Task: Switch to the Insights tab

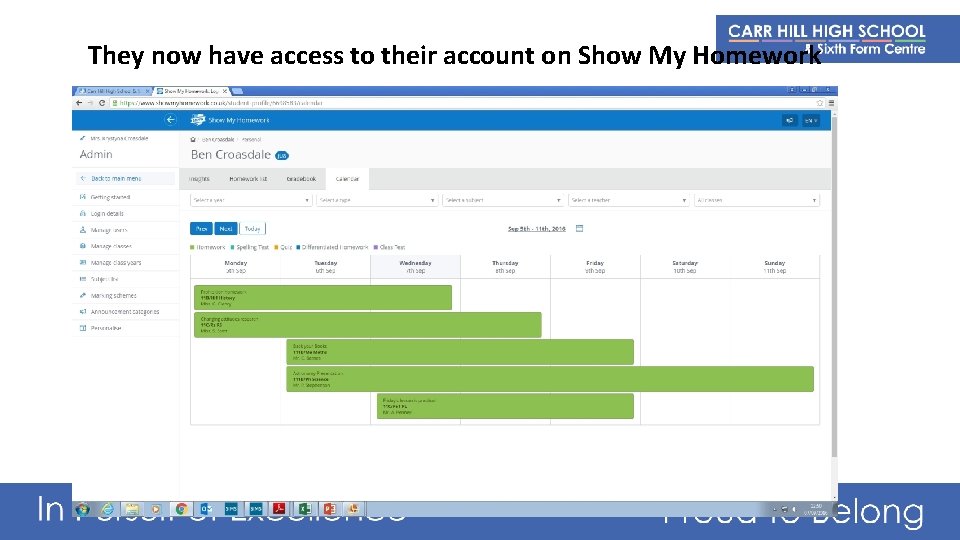Action: pyautogui.click(x=199, y=179)
